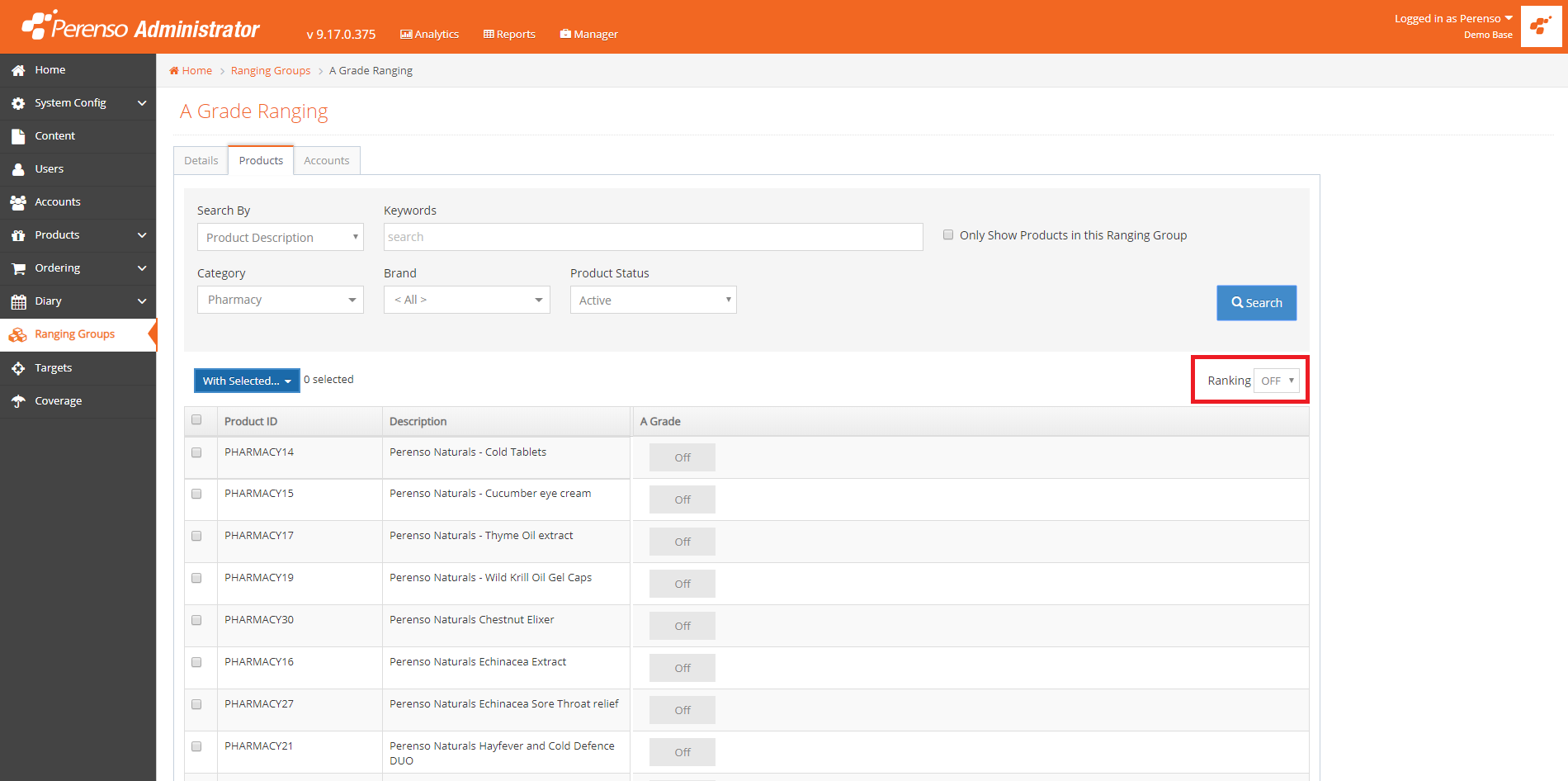1568x781 pixels.
Task: Tick the select-all checkbox in table header
Action: pos(196,419)
